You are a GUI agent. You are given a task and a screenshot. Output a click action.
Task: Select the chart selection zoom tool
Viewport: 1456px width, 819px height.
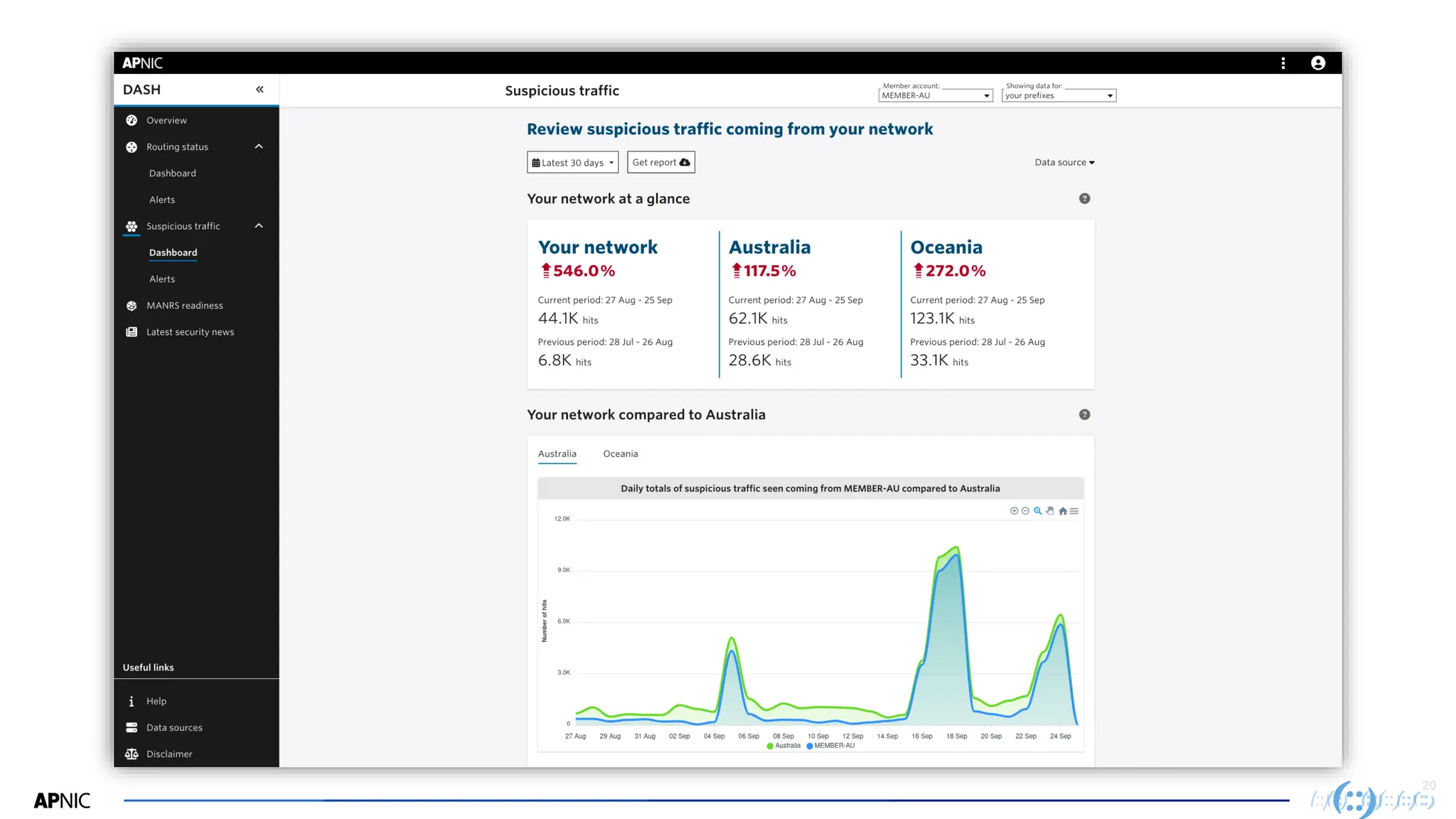pos(1038,511)
